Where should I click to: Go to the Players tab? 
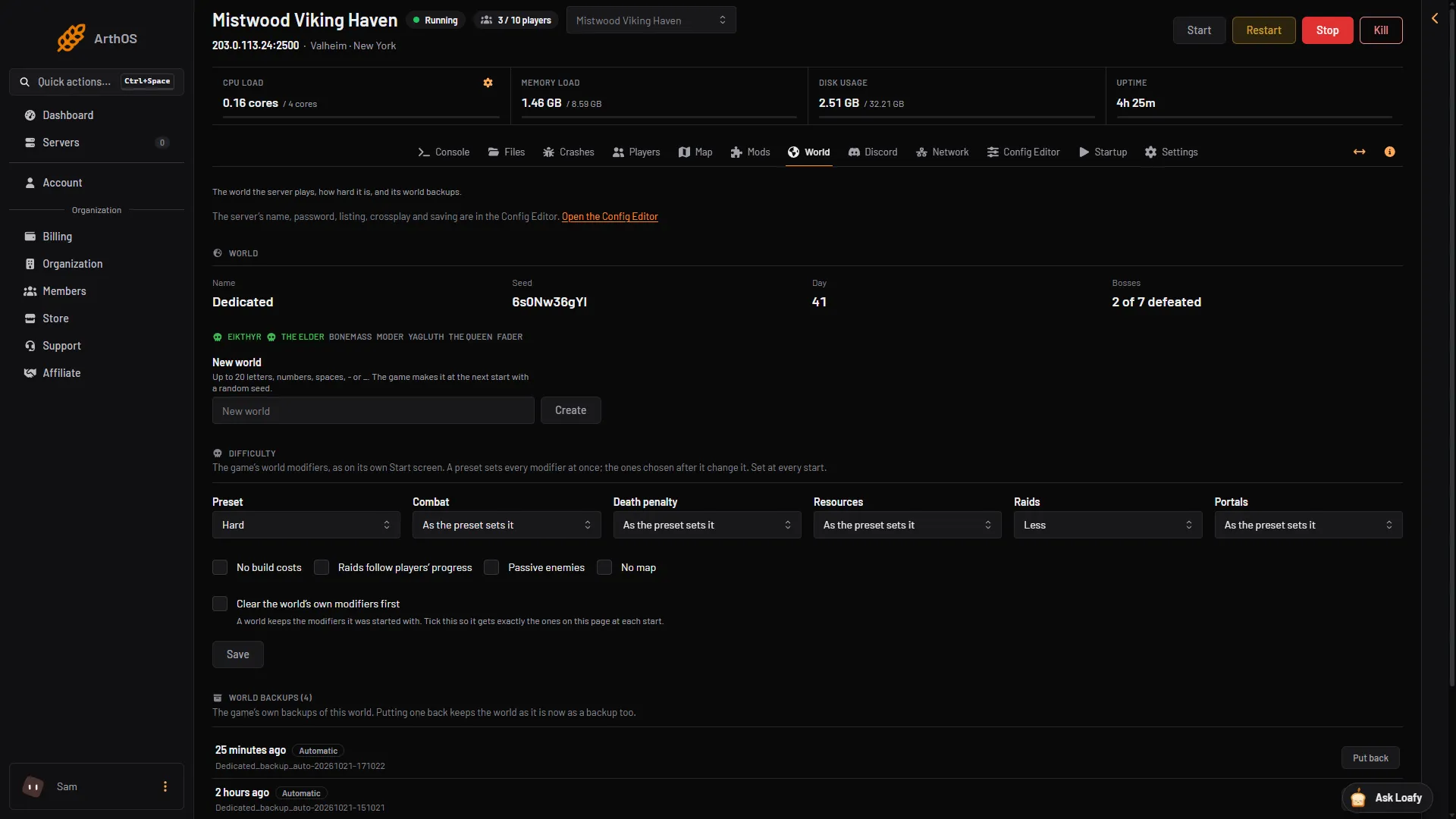click(x=636, y=152)
